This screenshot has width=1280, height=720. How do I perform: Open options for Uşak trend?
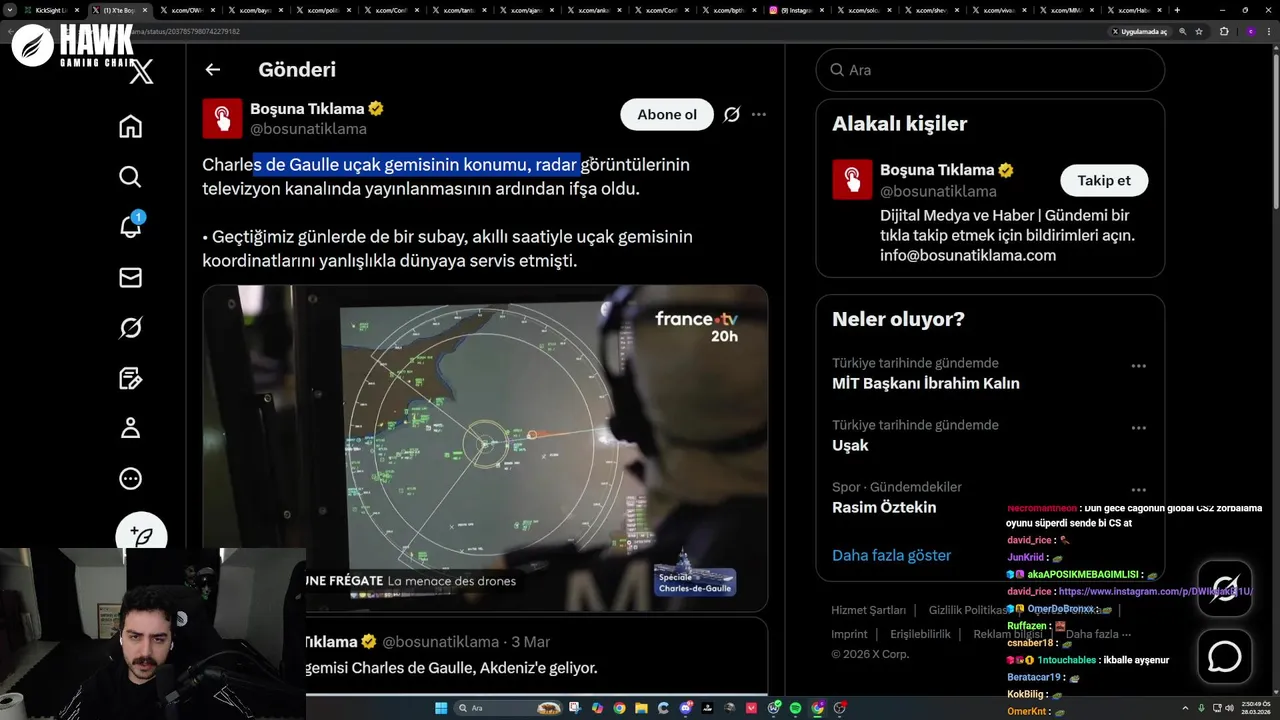[1138, 428]
